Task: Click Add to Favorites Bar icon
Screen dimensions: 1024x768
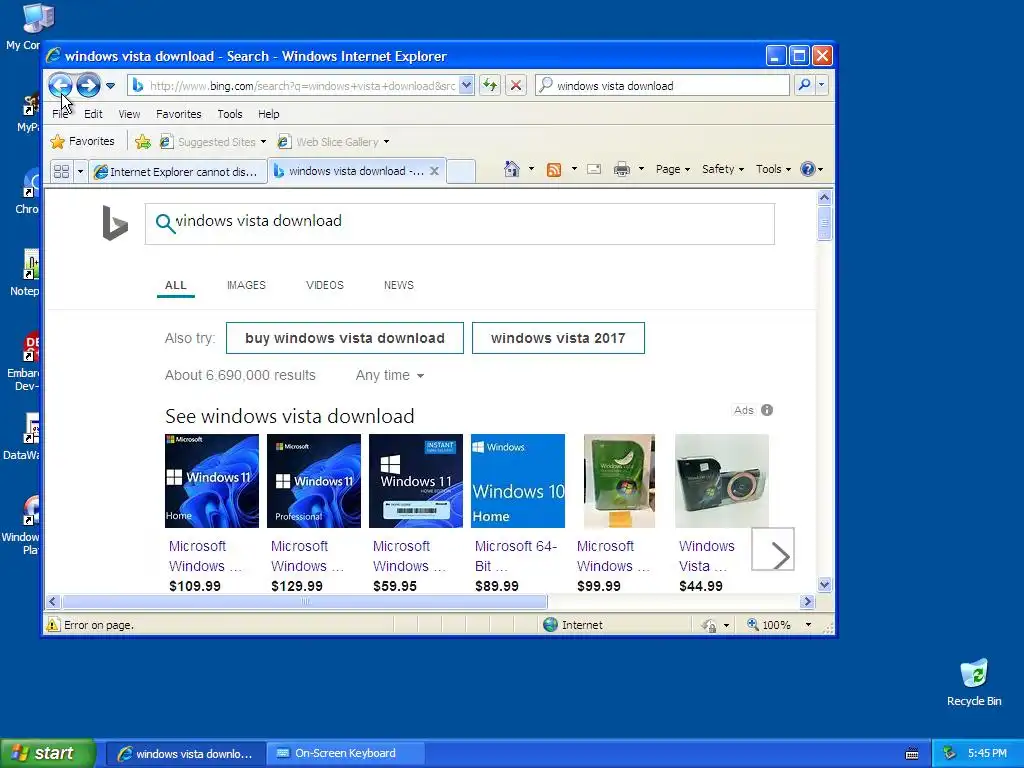Action: (x=142, y=141)
